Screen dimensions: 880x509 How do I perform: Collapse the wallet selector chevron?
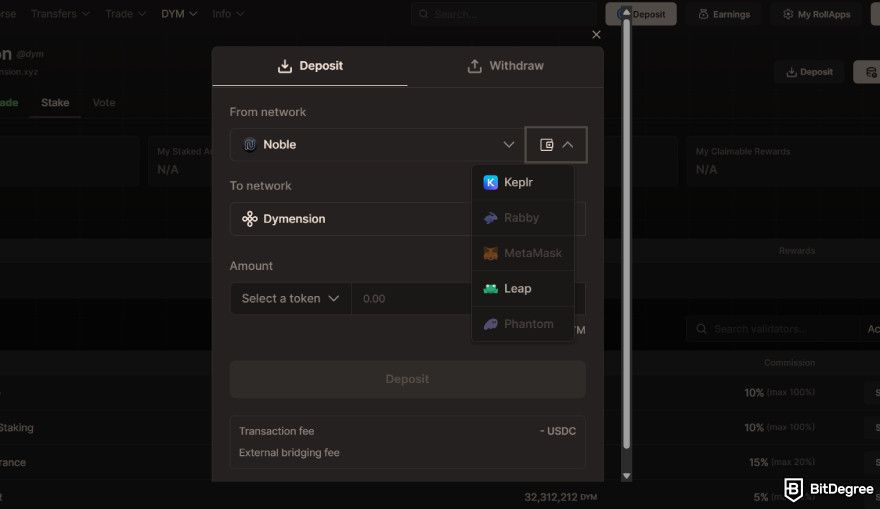(568, 145)
